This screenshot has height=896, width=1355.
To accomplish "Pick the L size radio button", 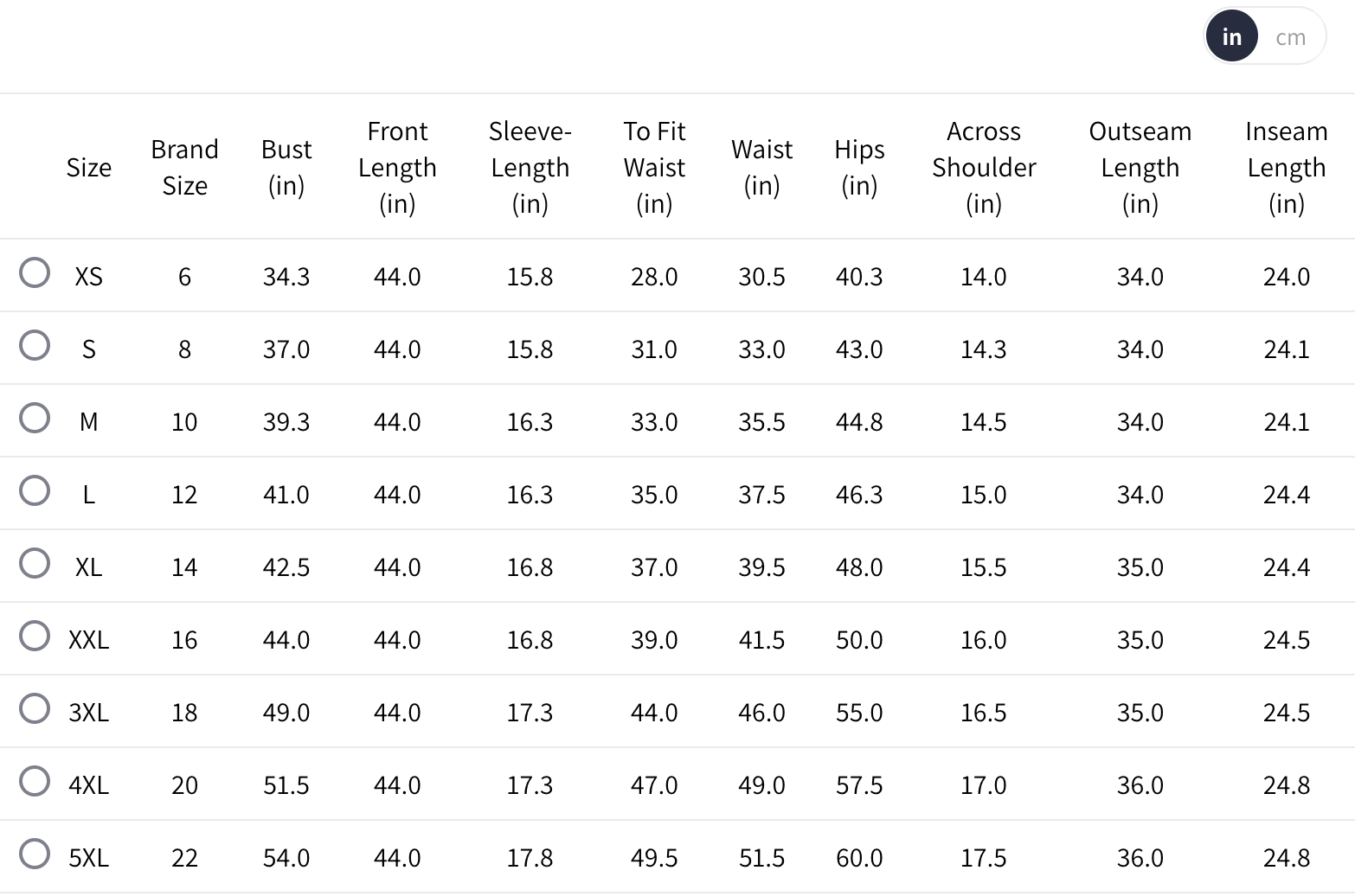I will (35, 491).
